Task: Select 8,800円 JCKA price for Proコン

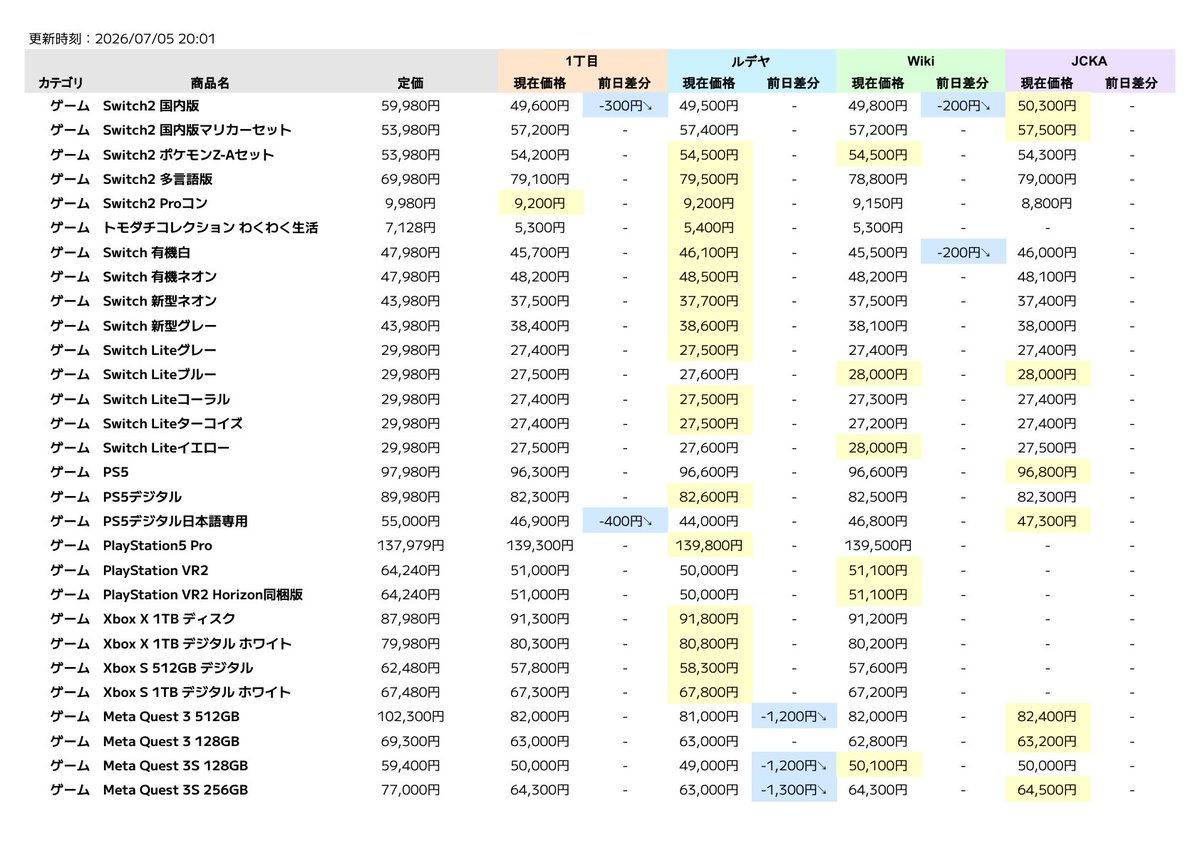Action: (x=1048, y=203)
